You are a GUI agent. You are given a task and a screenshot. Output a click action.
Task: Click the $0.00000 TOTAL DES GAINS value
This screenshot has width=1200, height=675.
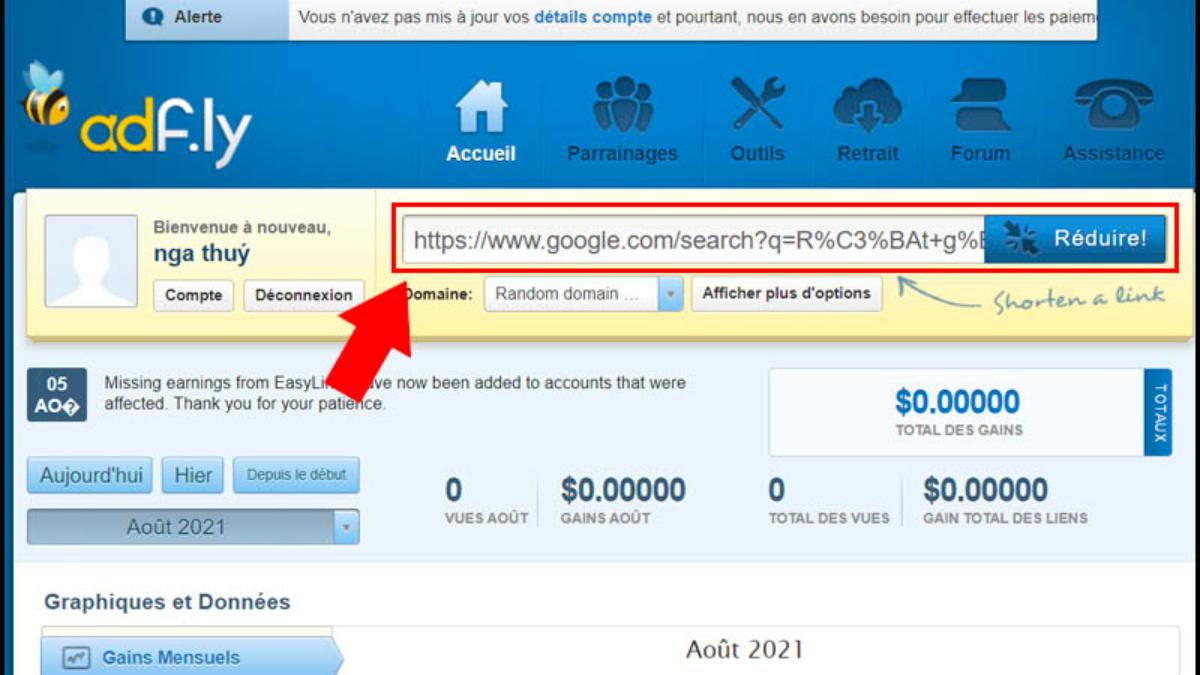point(958,402)
